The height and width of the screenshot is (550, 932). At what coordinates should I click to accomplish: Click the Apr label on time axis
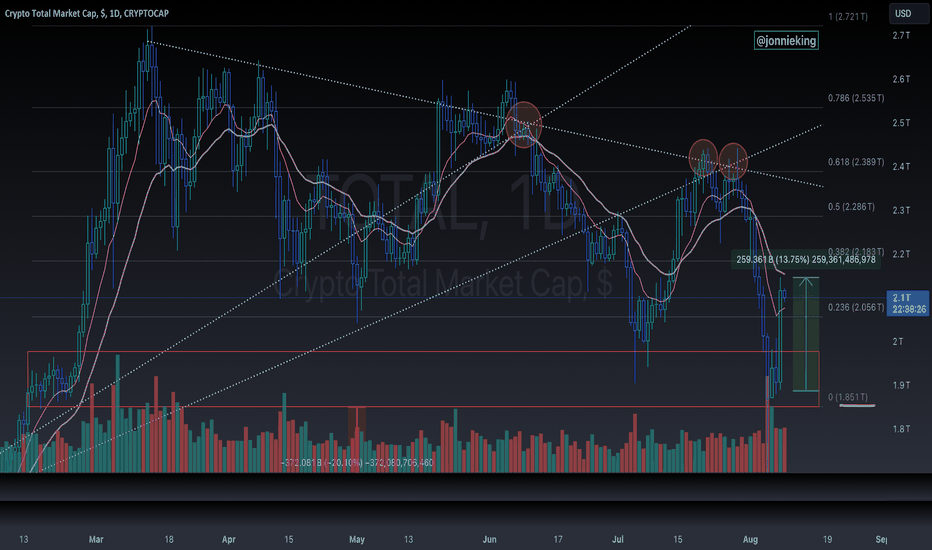(x=228, y=539)
